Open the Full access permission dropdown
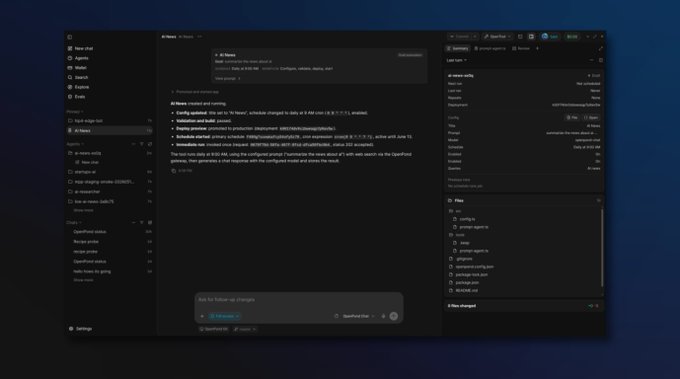The height and width of the screenshot is (379, 680). 224,316
